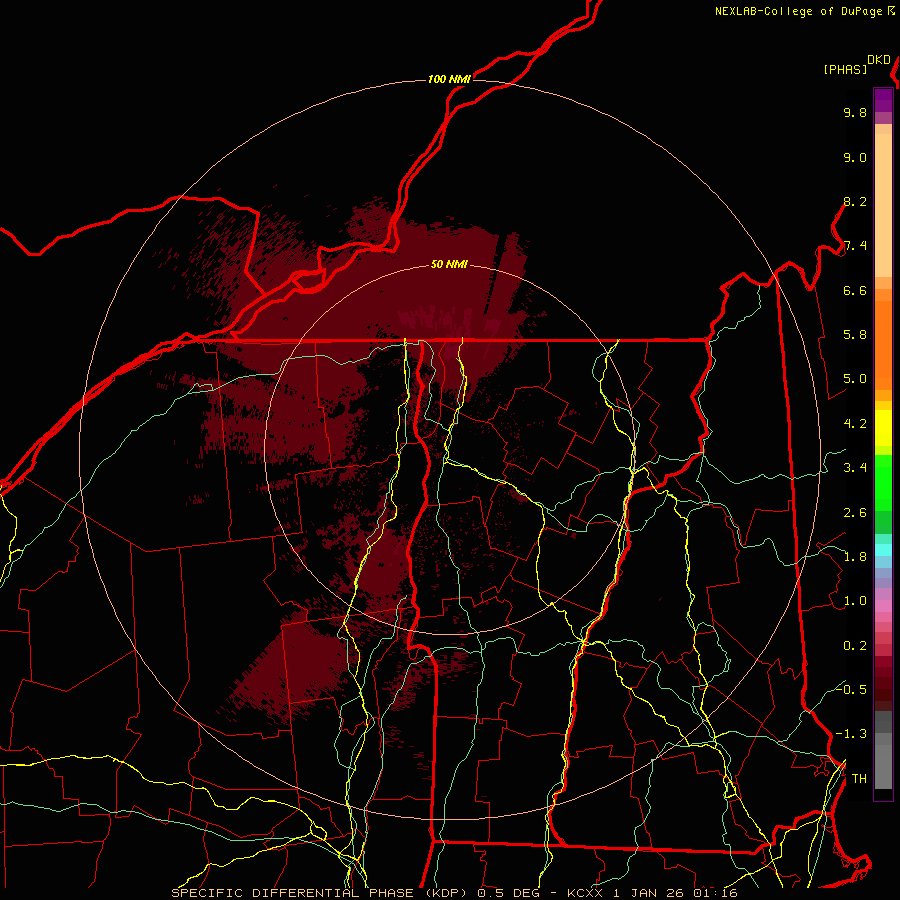Click the DKD label above the color scale
Image resolution: width=900 pixels, height=900 pixels.
click(879, 60)
